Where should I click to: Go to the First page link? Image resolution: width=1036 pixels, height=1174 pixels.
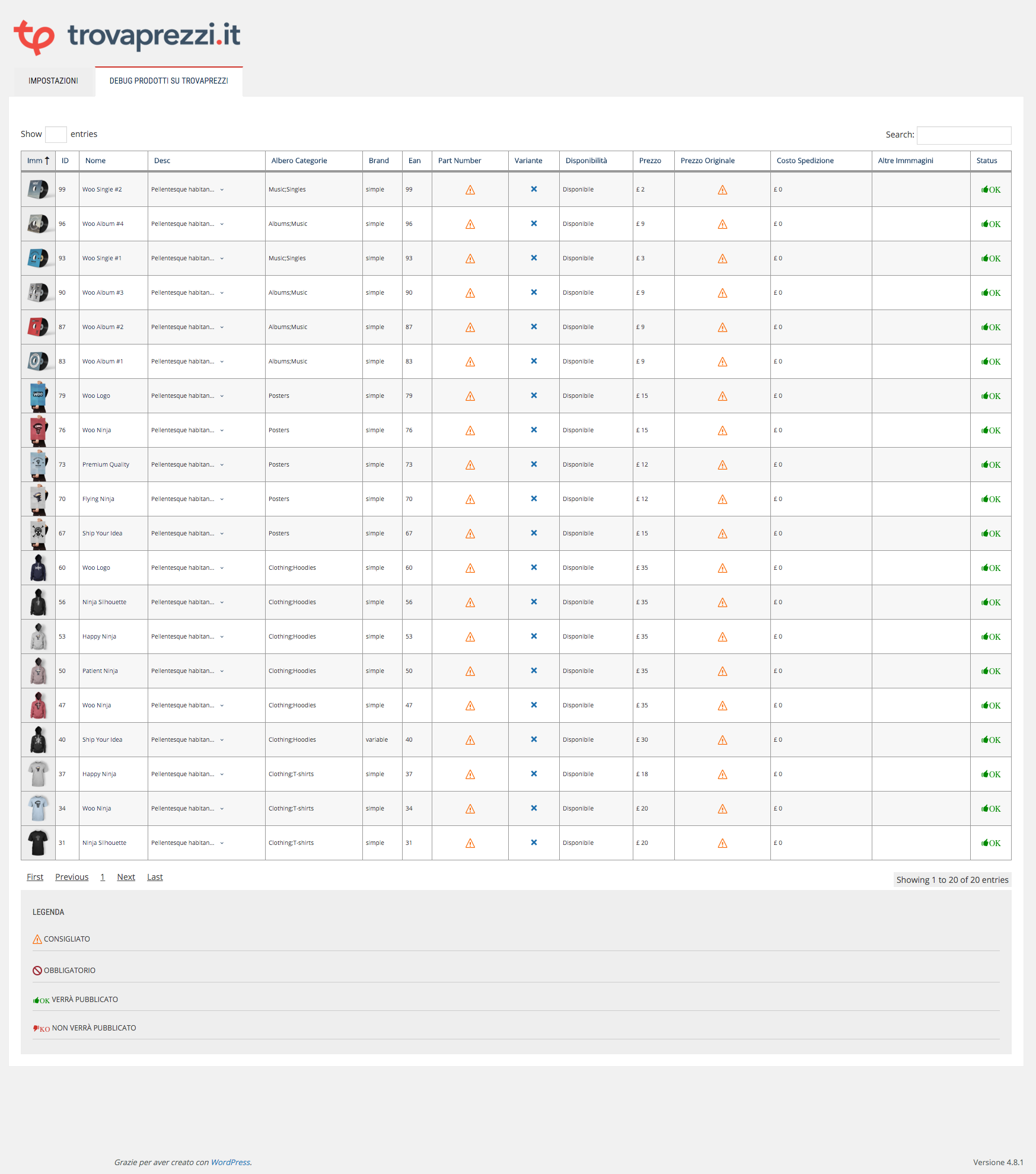[x=35, y=877]
